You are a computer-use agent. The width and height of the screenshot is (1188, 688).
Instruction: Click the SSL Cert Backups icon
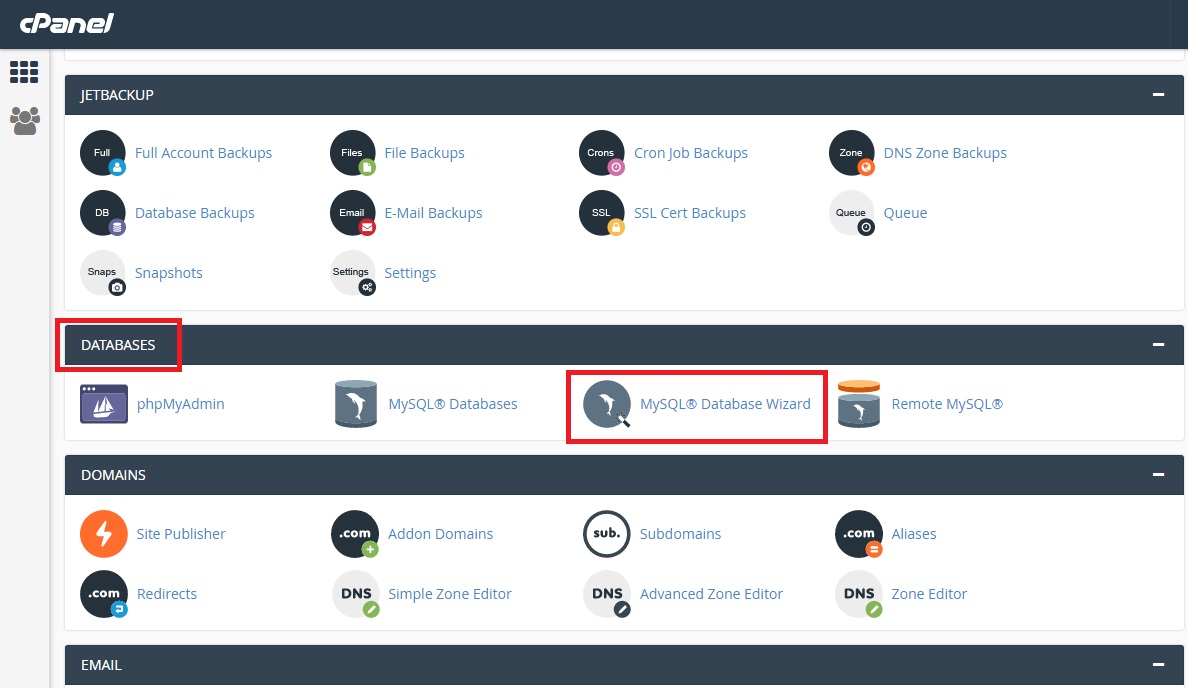[x=602, y=213]
